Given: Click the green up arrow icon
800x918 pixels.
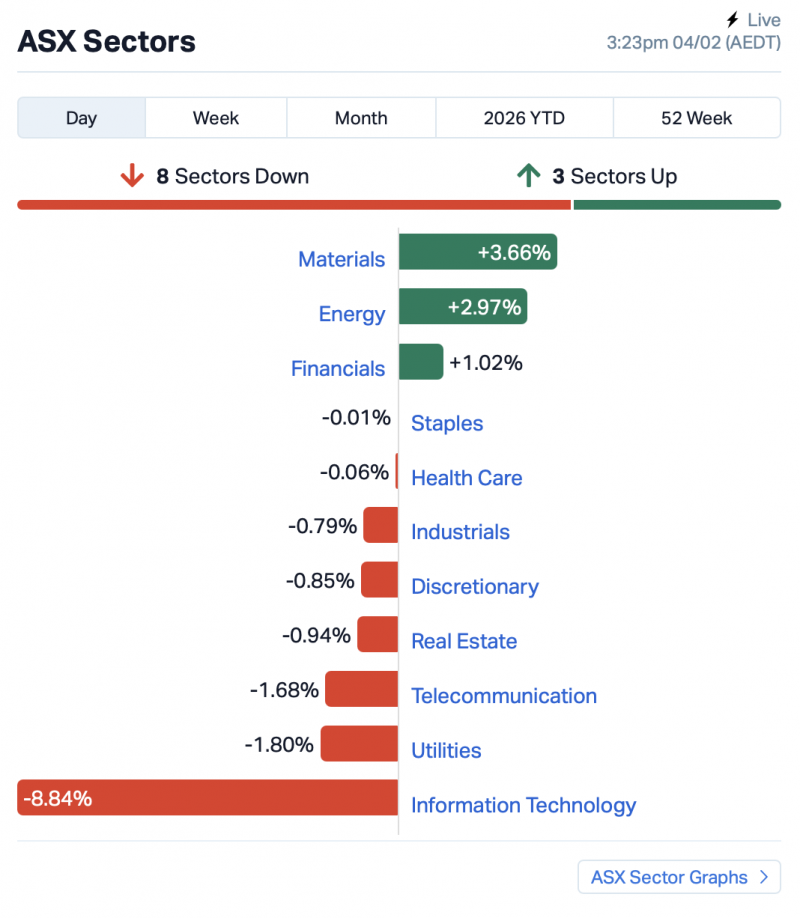Looking at the screenshot, I should [528, 177].
